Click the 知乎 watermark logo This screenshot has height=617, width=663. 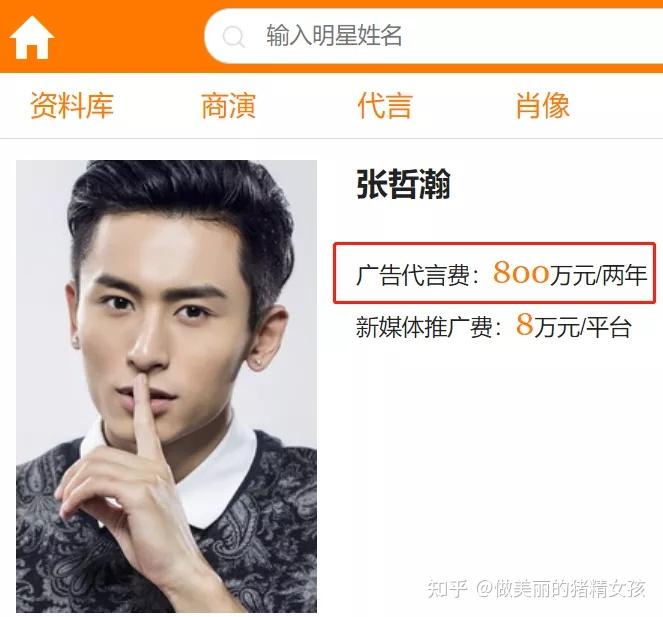(x=447, y=588)
